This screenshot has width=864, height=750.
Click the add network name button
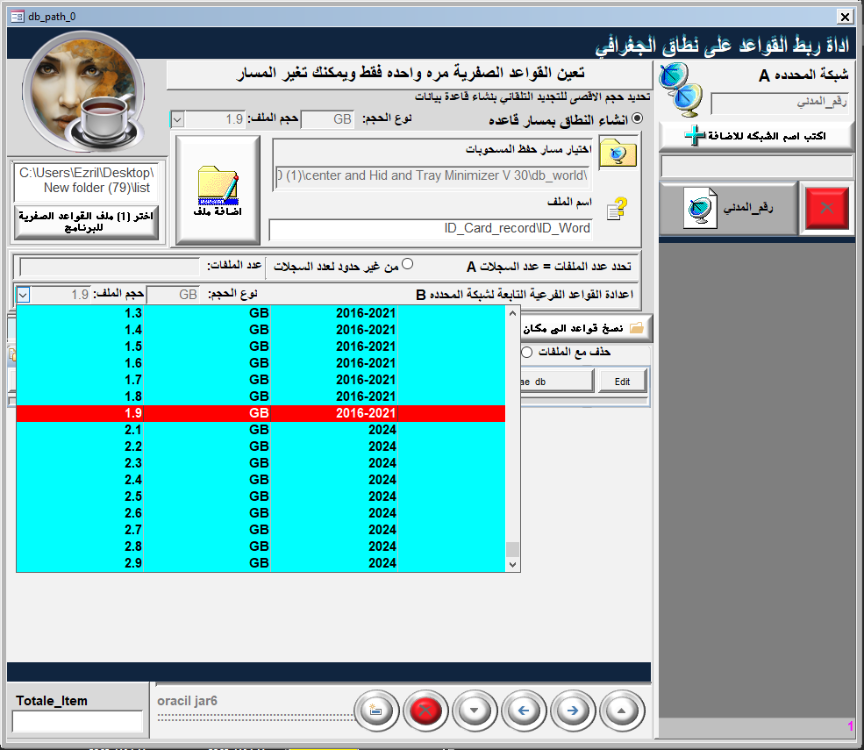click(x=757, y=135)
